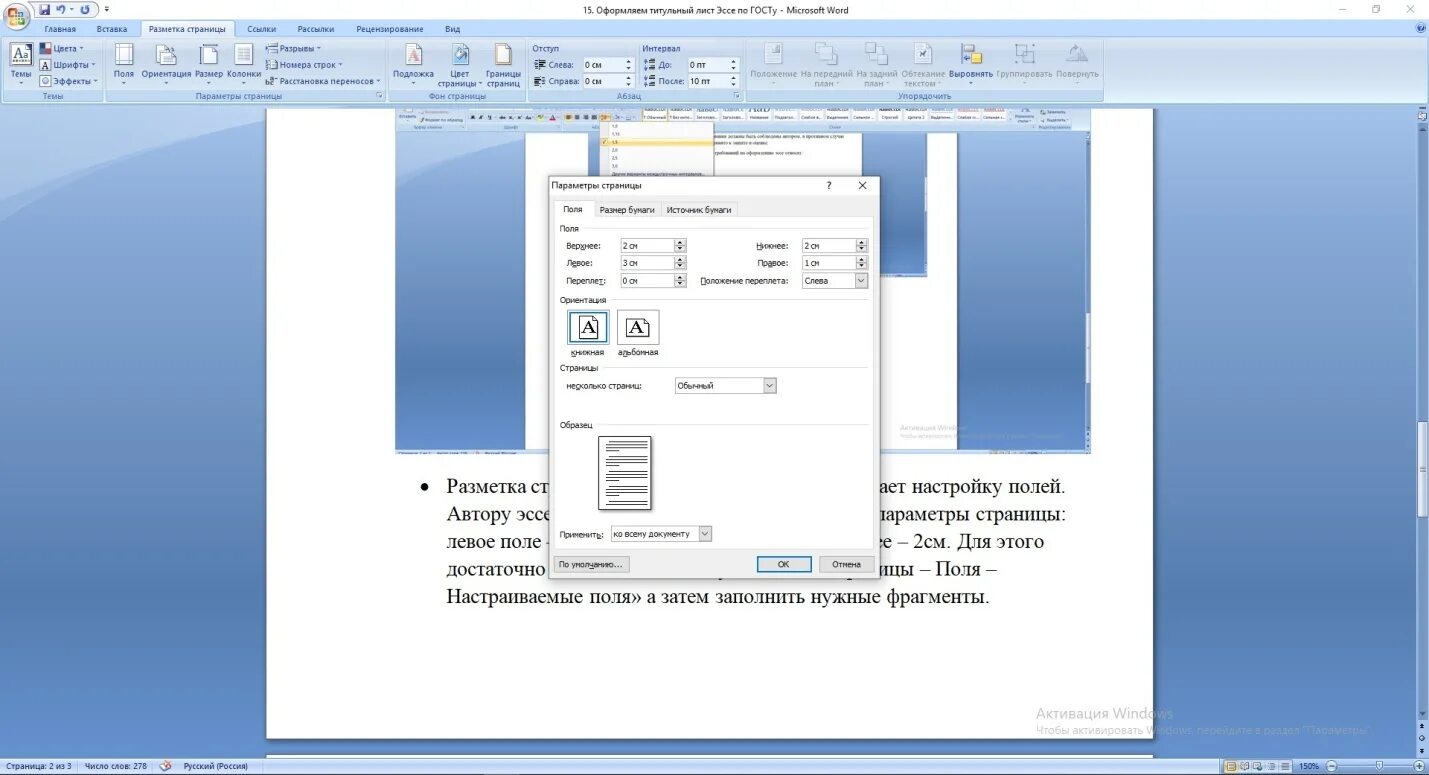1429x775 pixels.
Task: Open Обтекание текстом menu
Action: 923,64
